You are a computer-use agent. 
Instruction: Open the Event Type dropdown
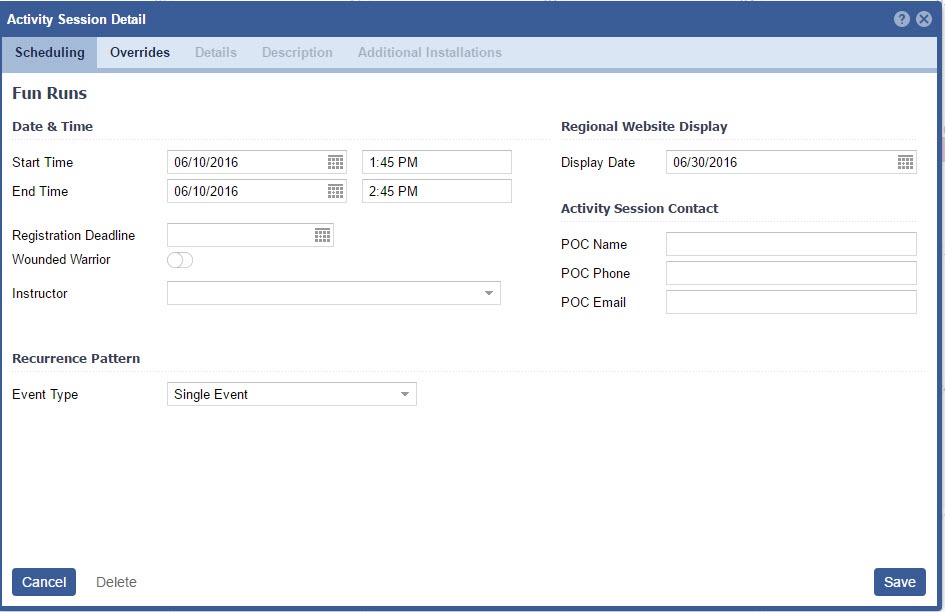coord(405,394)
